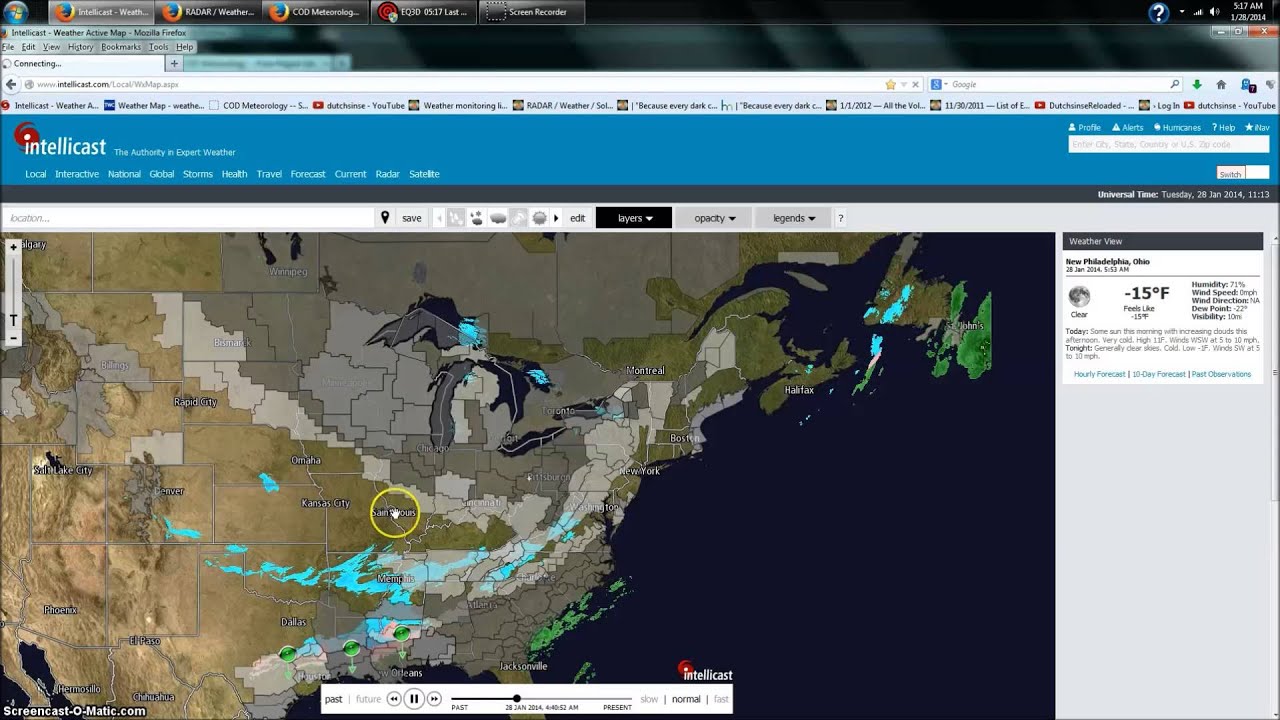Click the location pin icon beside save

[x=385, y=218]
